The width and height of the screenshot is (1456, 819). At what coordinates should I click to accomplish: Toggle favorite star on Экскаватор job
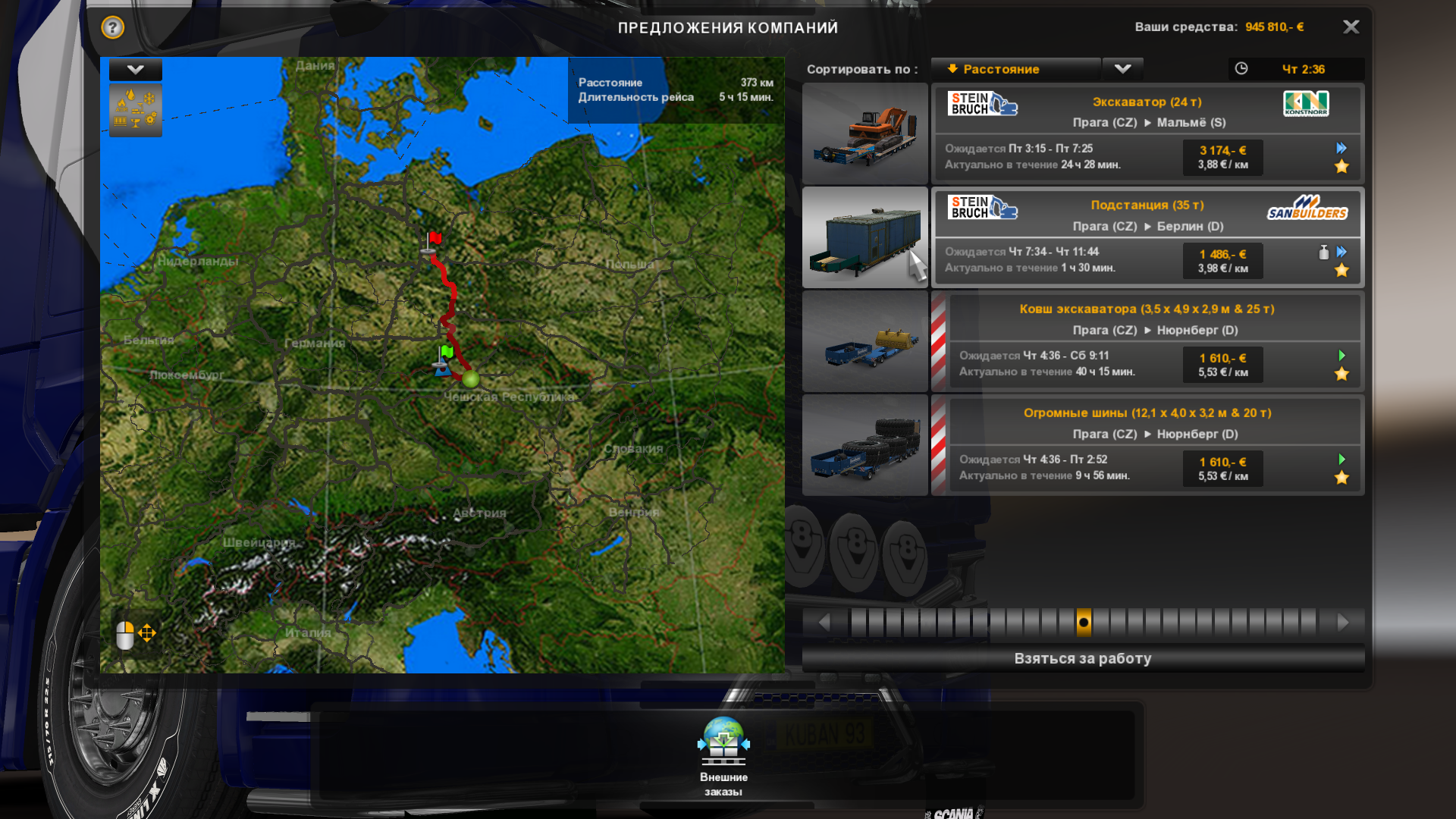pos(1341,167)
